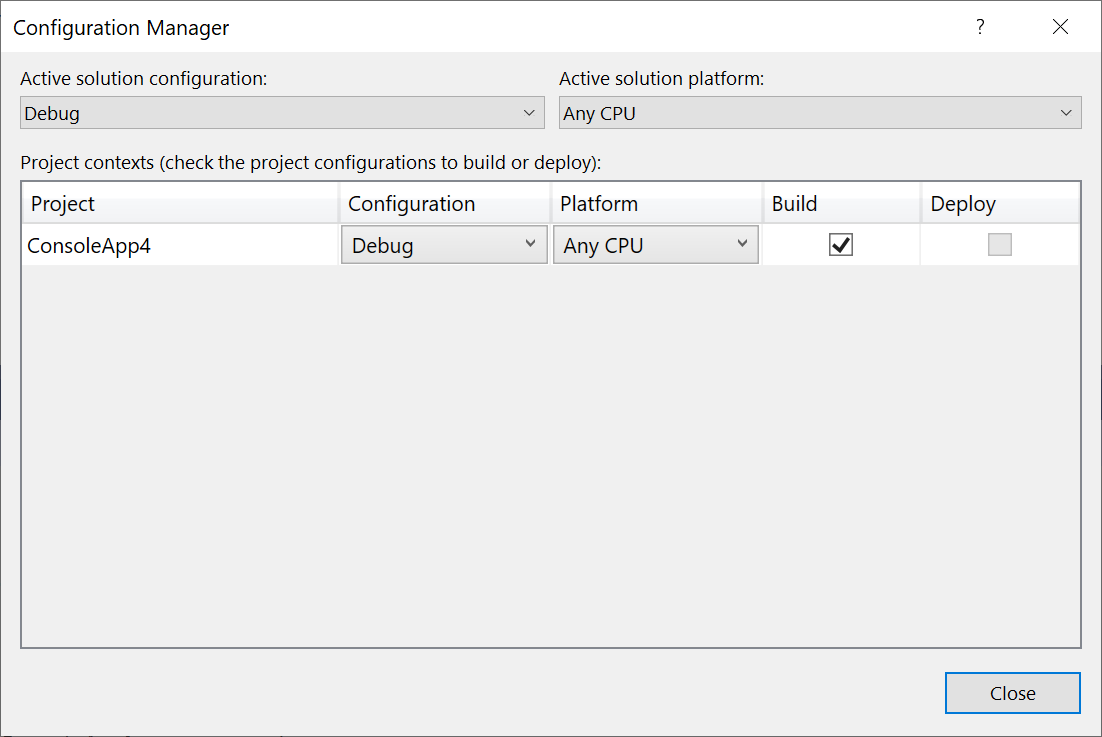Screen dimensions: 1102x737
Task: Click the Close button
Action: 1012,693
